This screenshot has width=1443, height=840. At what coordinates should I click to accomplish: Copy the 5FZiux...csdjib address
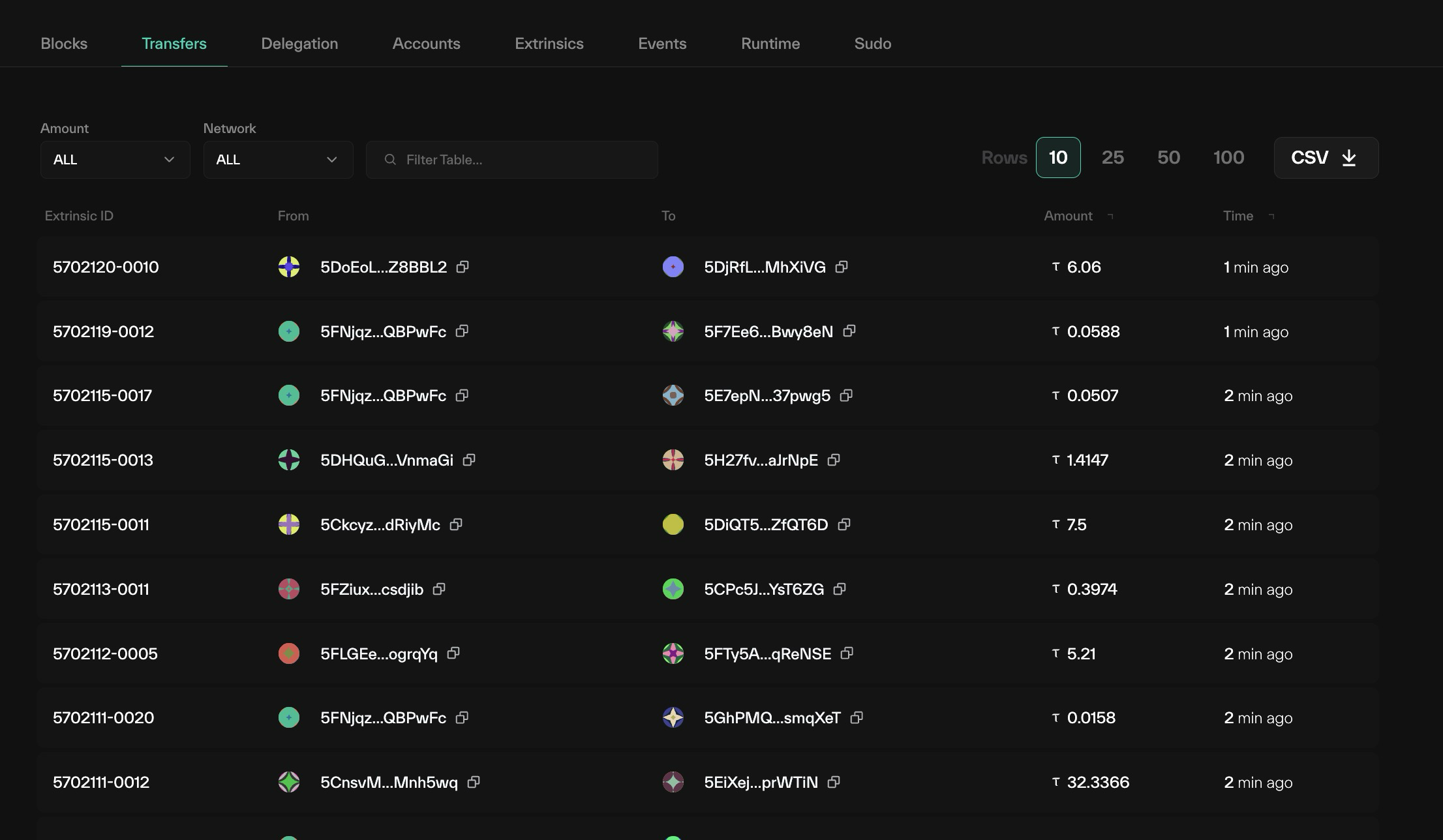(x=439, y=589)
